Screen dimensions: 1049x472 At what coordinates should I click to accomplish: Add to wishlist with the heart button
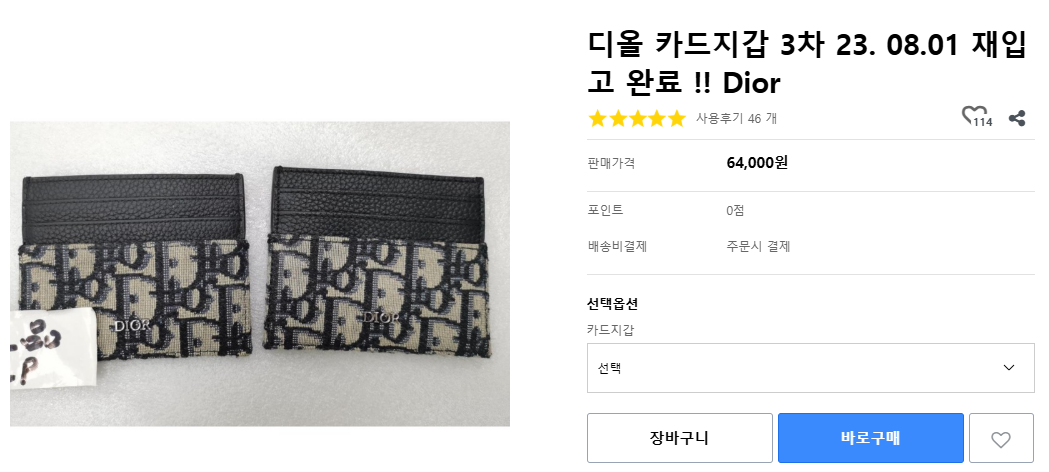tap(1000, 439)
